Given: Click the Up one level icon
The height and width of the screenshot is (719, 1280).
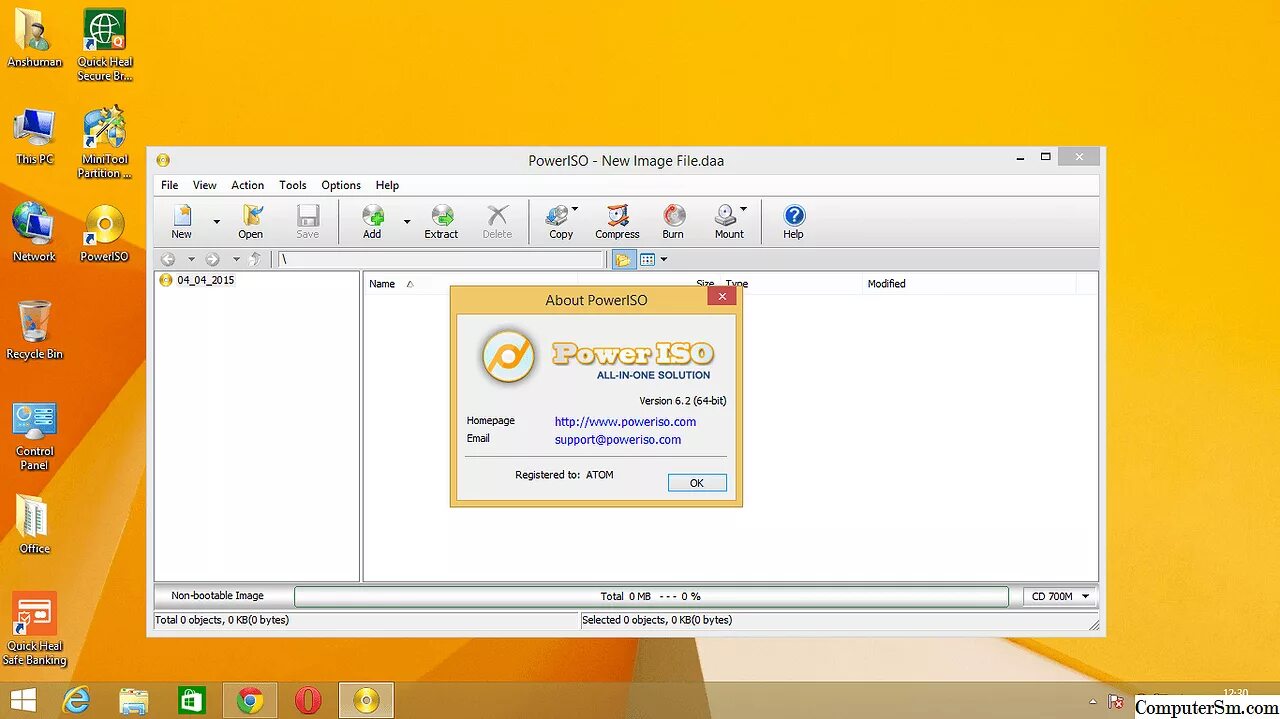Looking at the screenshot, I should (x=256, y=260).
